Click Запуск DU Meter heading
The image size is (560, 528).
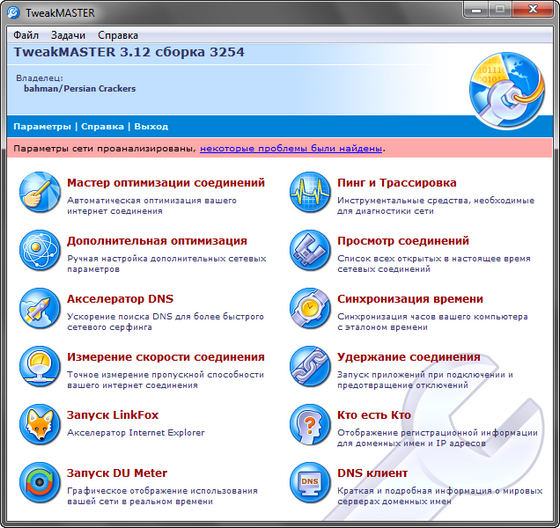point(117,473)
